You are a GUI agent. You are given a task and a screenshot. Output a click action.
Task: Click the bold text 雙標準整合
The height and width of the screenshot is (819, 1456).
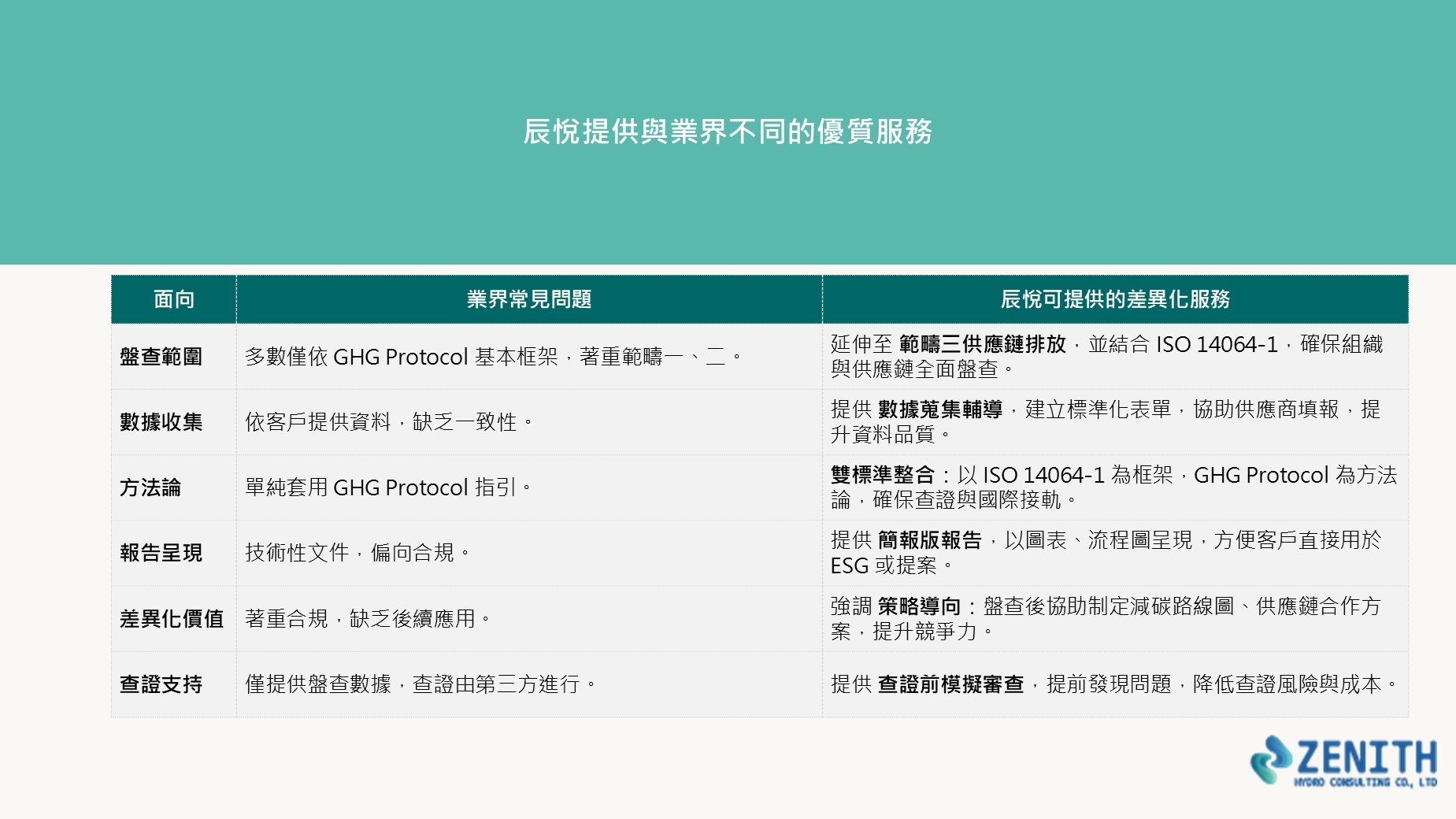pos(883,475)
